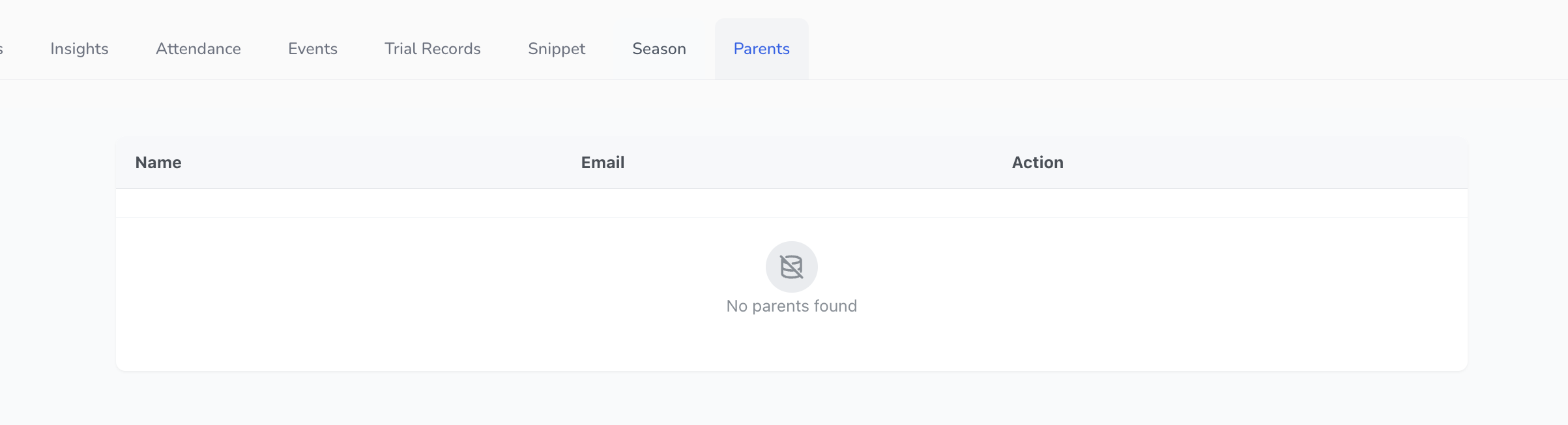Go to the Events tab

pos(313,49)
